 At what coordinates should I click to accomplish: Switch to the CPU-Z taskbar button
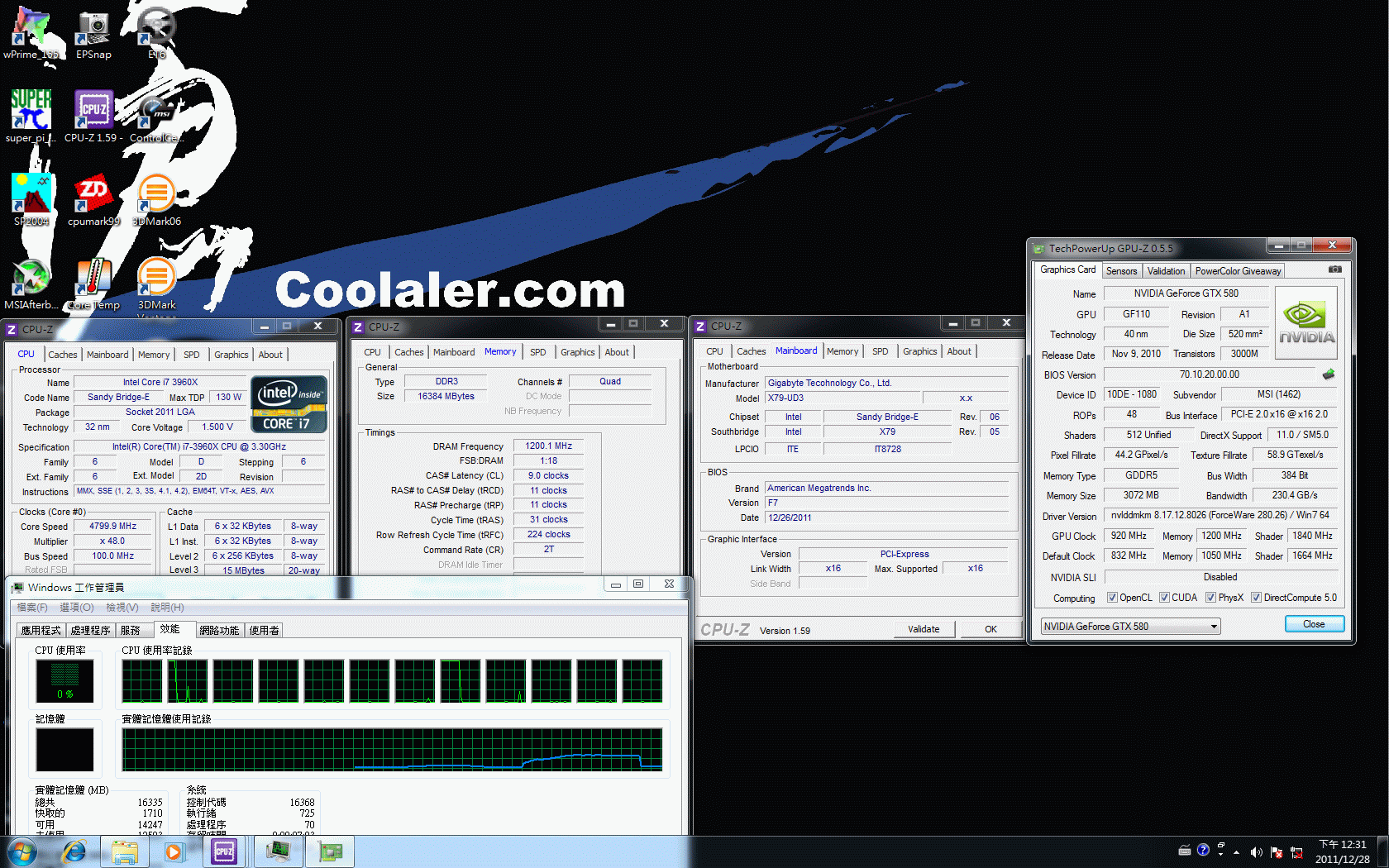[x=224, y=851]
